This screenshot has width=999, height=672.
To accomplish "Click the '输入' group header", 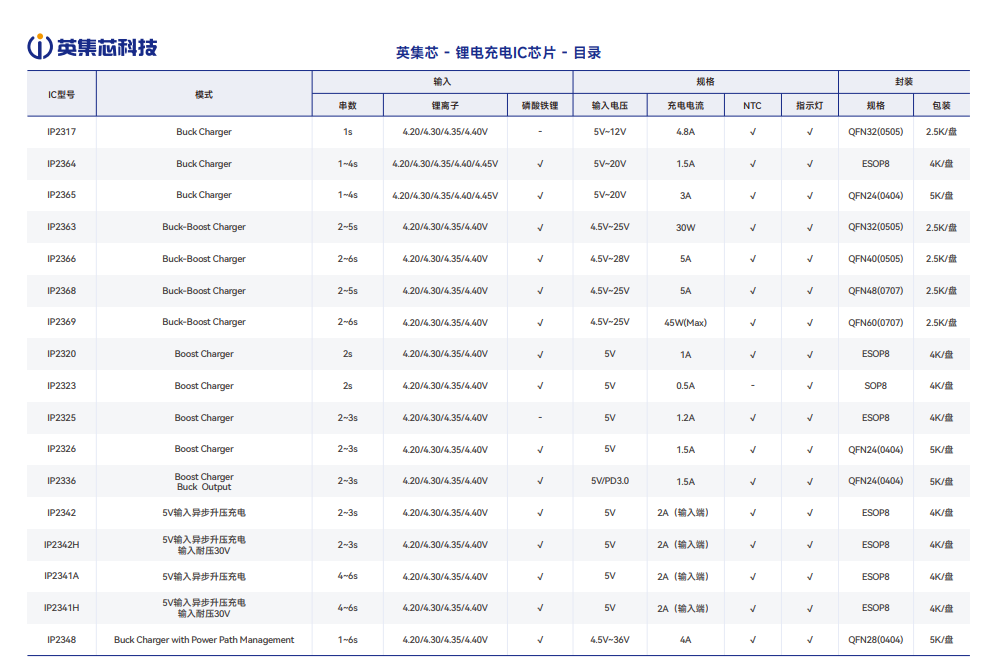I will click(442, 82).
